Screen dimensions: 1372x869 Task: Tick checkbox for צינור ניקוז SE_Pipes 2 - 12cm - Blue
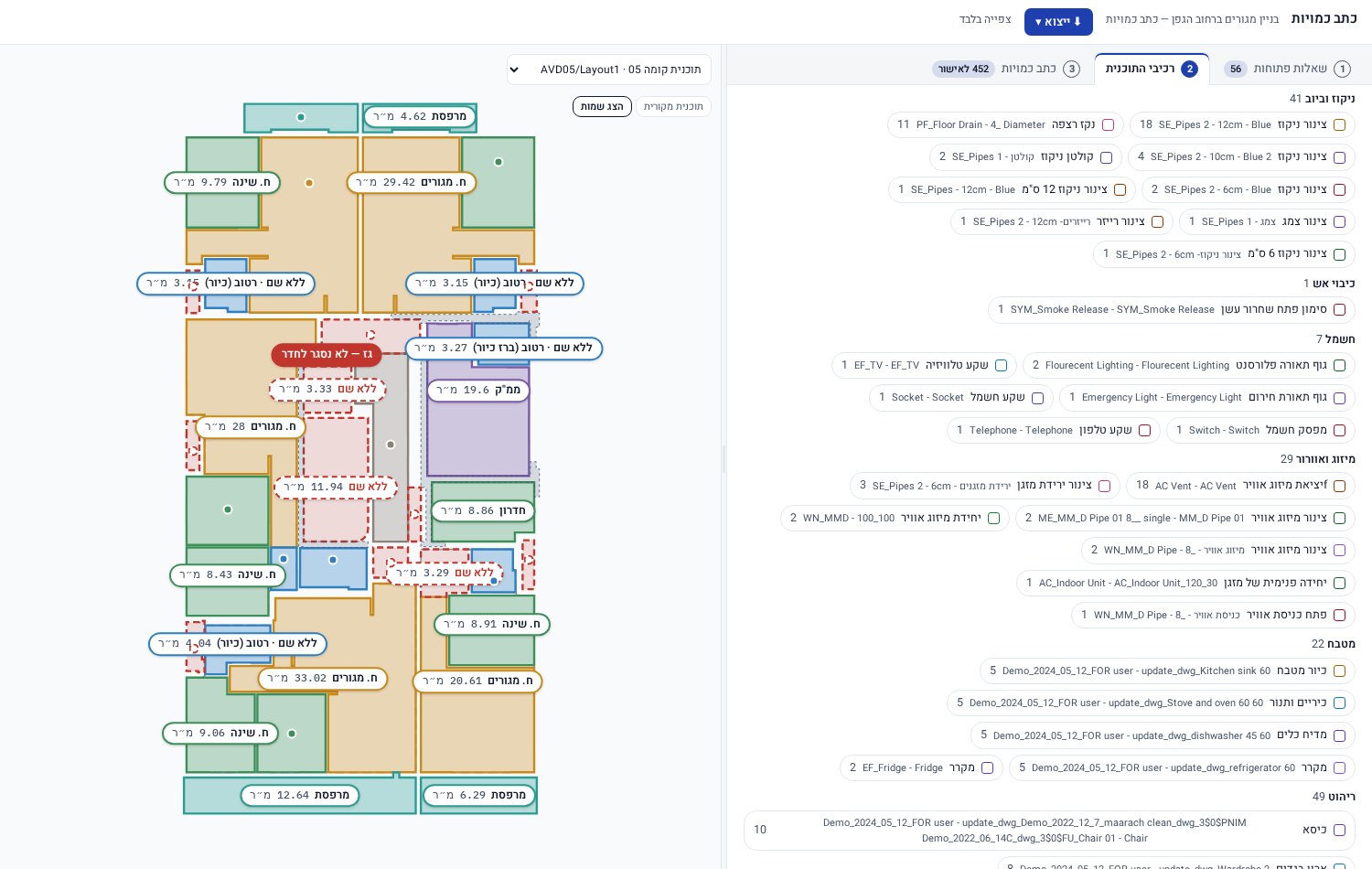pos(1339,124)
